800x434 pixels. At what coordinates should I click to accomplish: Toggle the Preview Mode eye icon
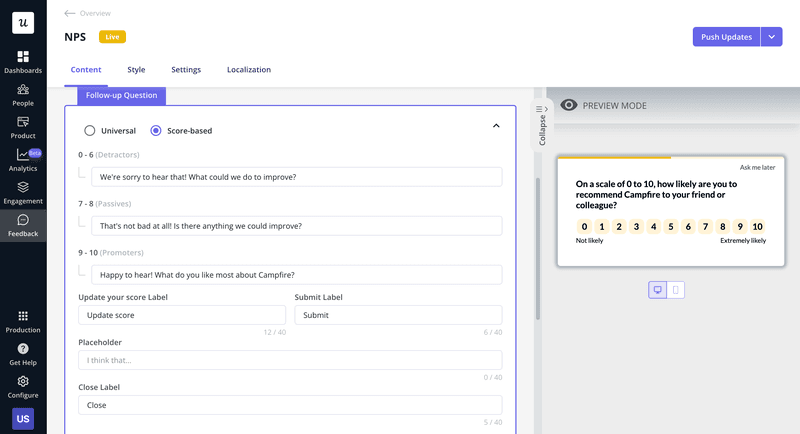point(569,105)
